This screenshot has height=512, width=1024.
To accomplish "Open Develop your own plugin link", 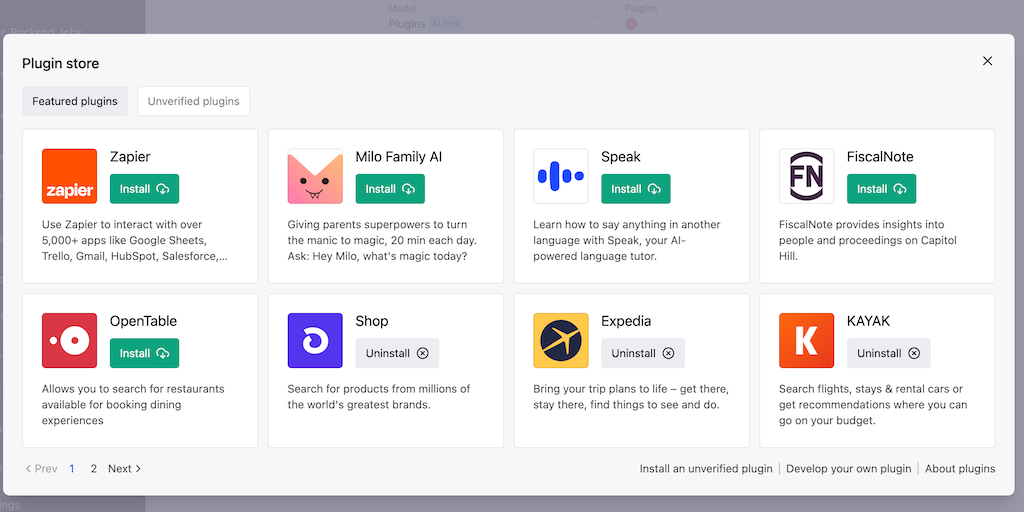I will click(x=848, y=468).
